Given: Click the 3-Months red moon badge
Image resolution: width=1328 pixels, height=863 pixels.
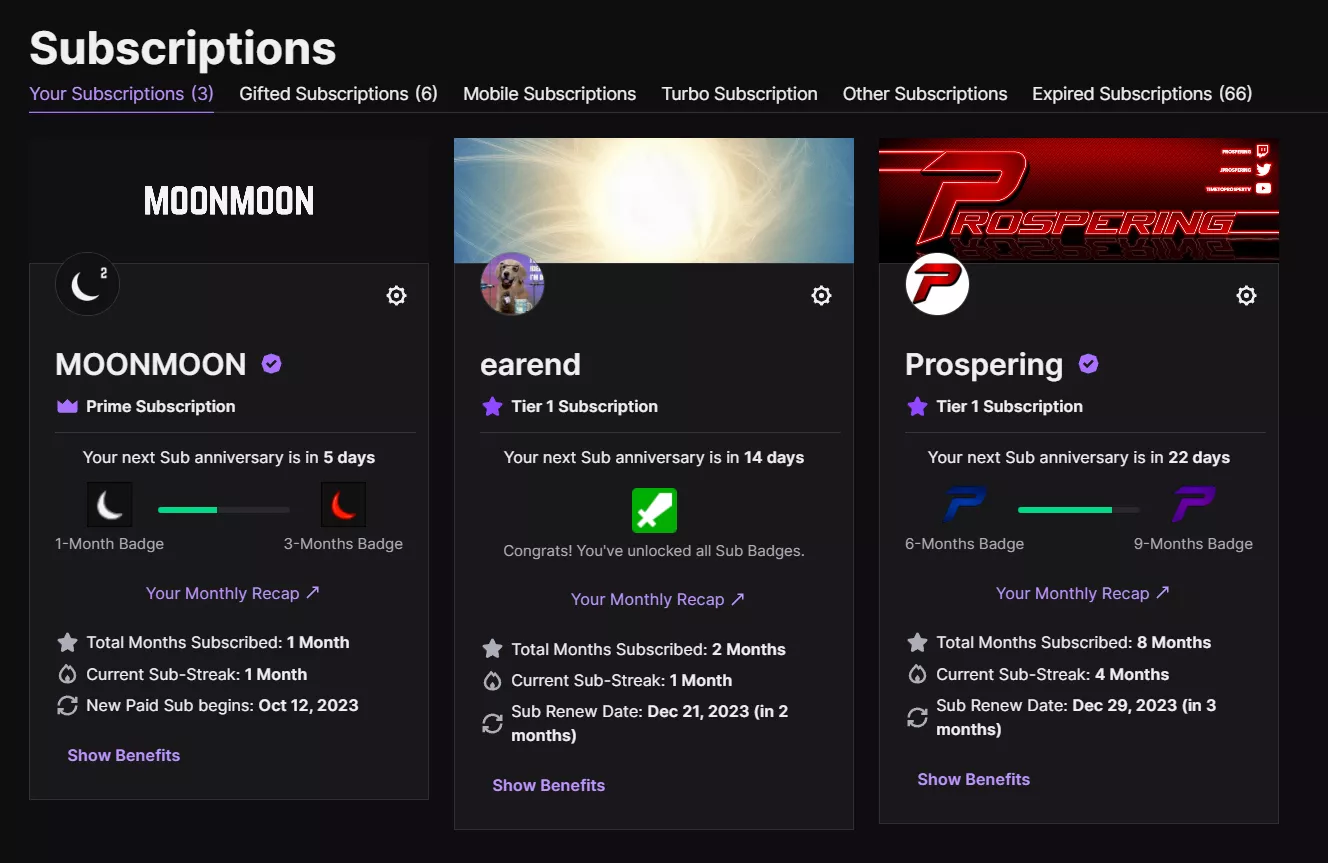Looking at the screenshot, I should 344,504.
